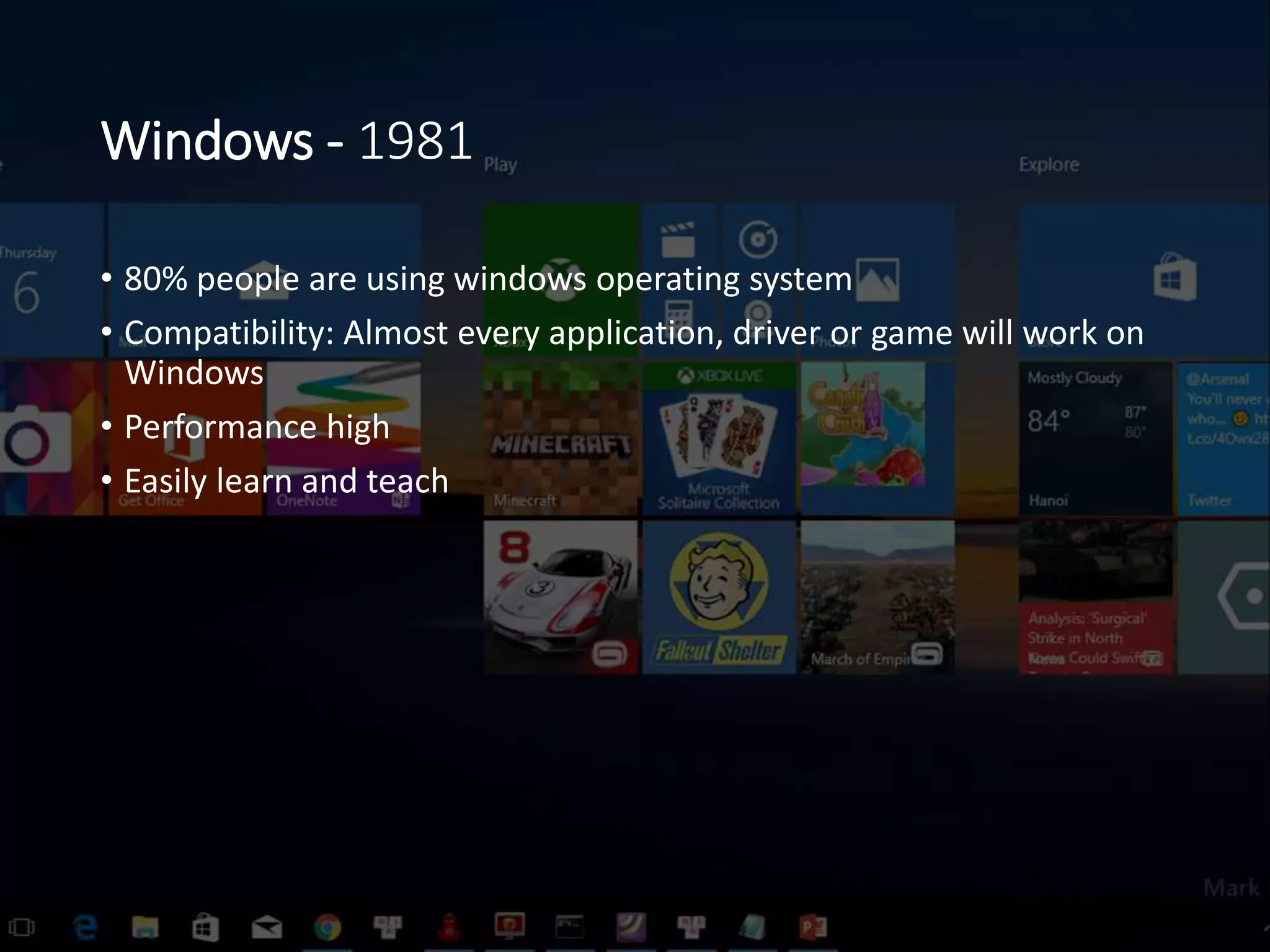The image size is (1270, 952).
Task: Open the Store tile with shopping bag
Action: point(1144,280)
